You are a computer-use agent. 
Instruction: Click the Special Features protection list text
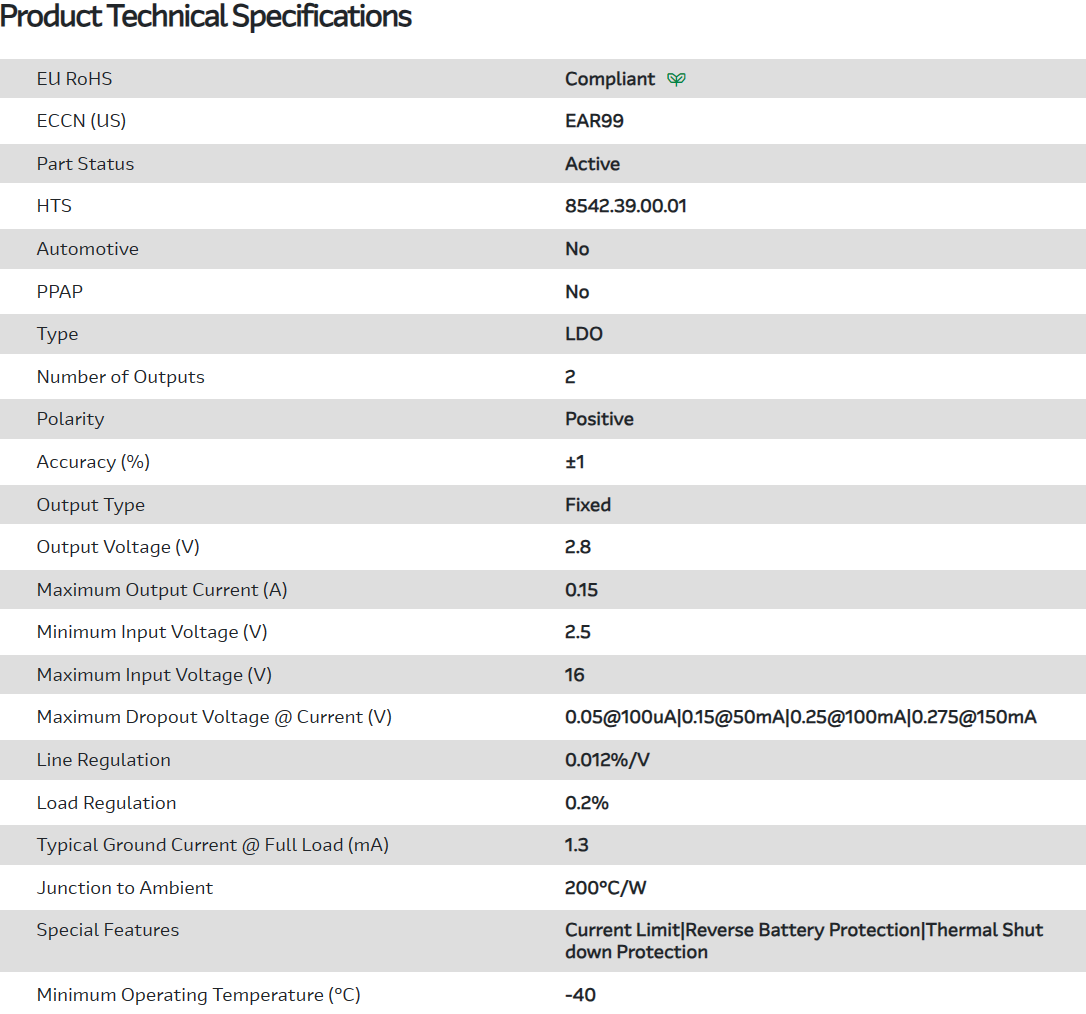coord(803,940)
